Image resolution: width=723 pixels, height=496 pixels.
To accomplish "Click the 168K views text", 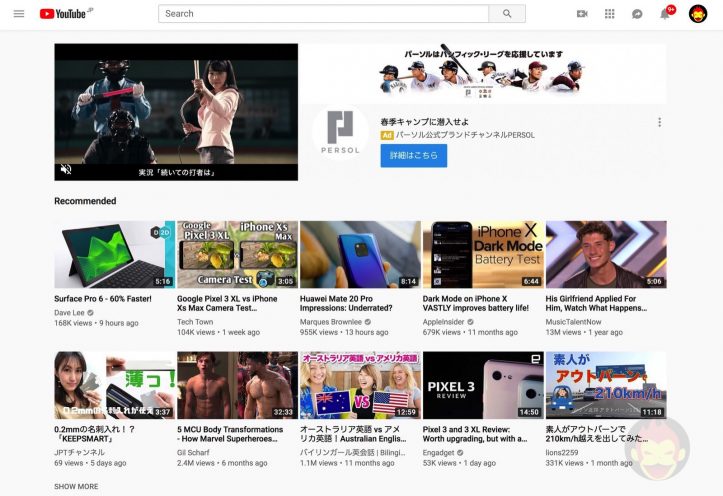I will coord(73,323).
